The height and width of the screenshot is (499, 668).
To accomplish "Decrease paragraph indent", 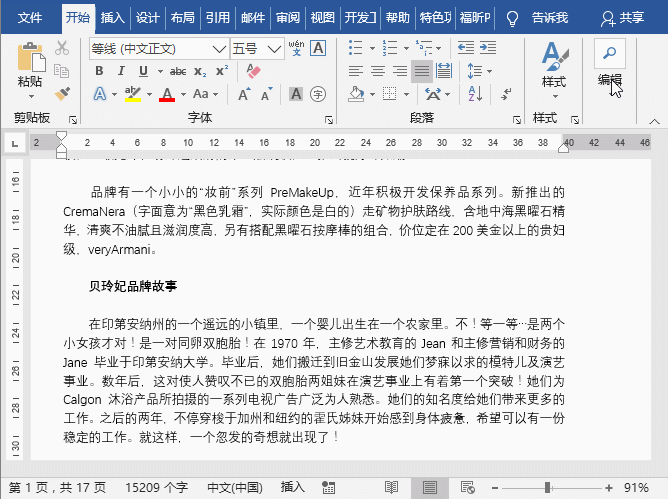I will tap(466, 48).
